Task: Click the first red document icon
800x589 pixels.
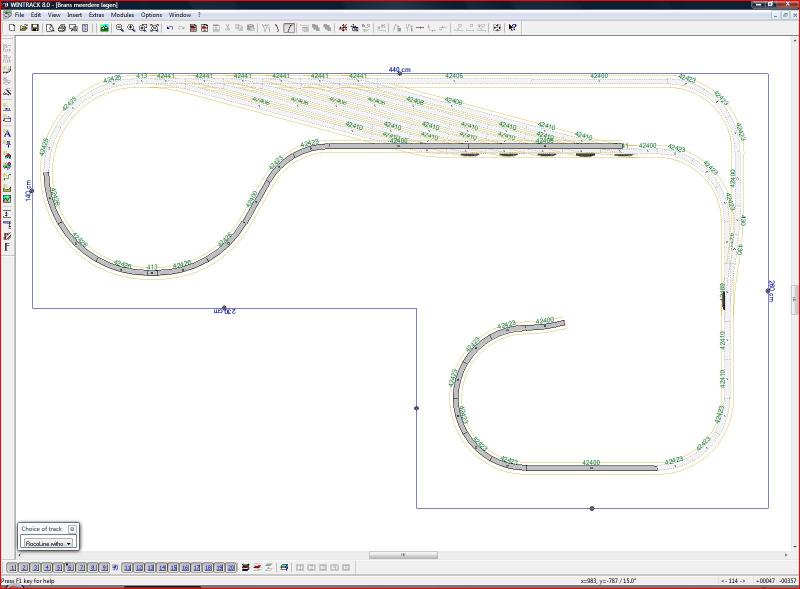Action: pyautogui.click(x=193, y=28)
